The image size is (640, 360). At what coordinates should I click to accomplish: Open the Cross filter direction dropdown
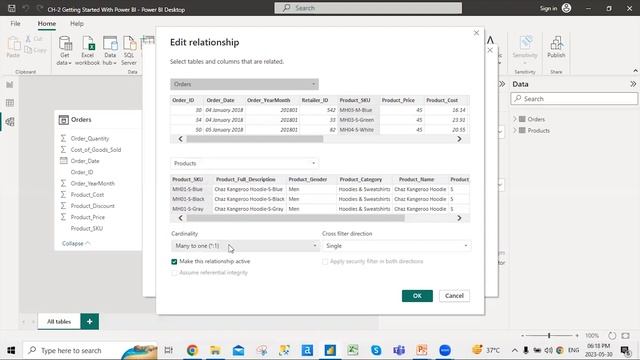click(396, 246)
